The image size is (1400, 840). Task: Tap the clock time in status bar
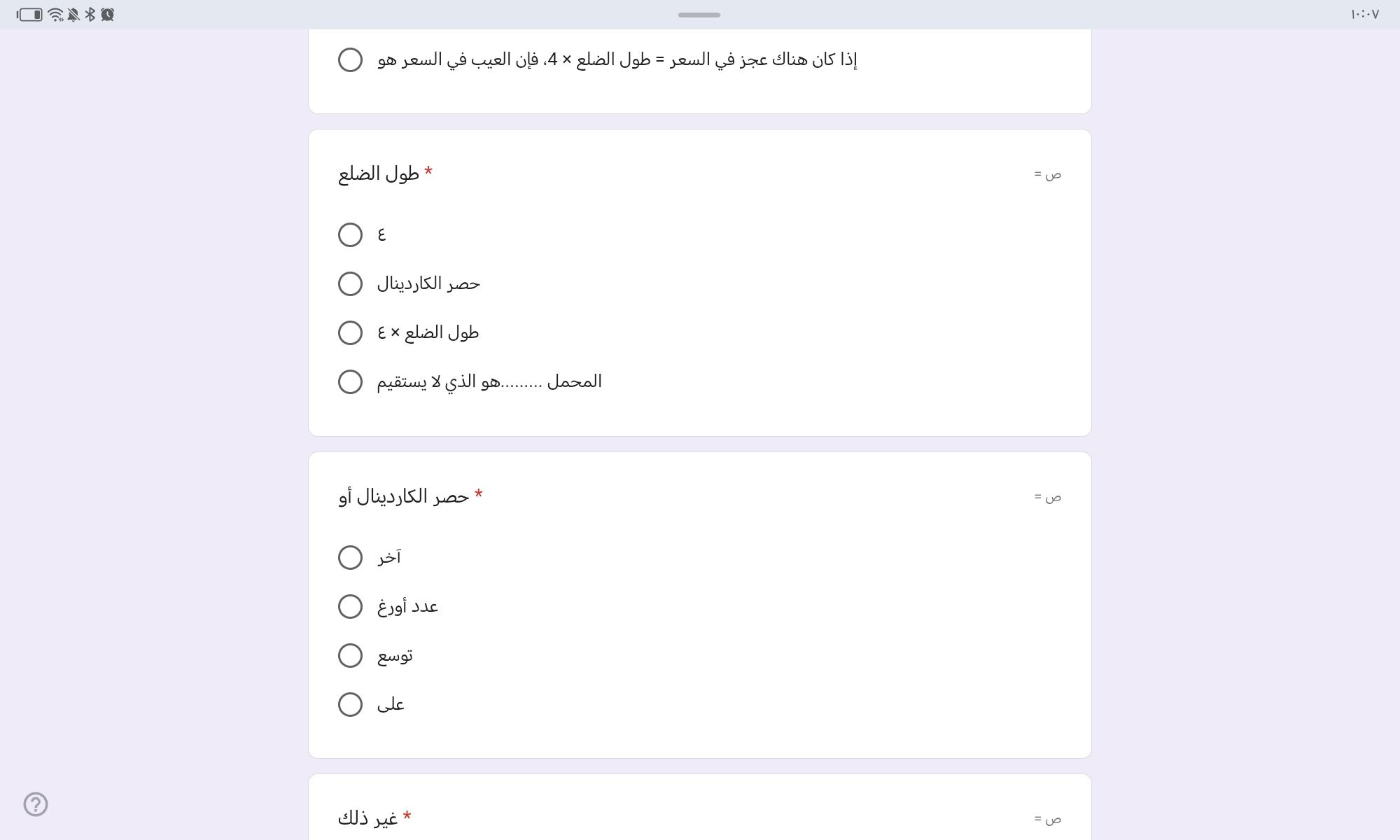pos(1364,15)
